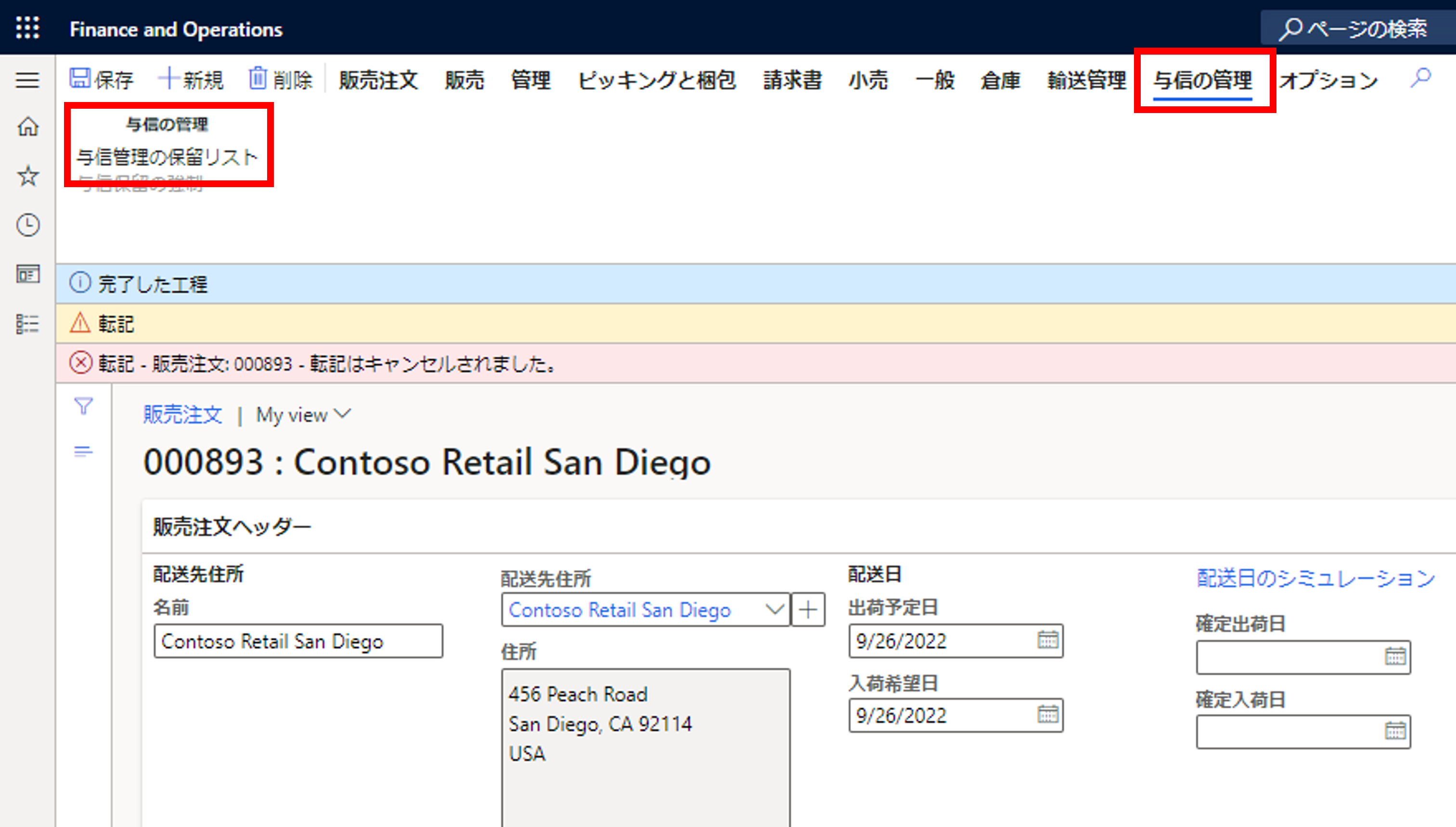The width and height of the screenshot is (1456, 827).
Task: Open calendar for 出荷予定日
Action: pyautogui.click(x=1047, y=640)
